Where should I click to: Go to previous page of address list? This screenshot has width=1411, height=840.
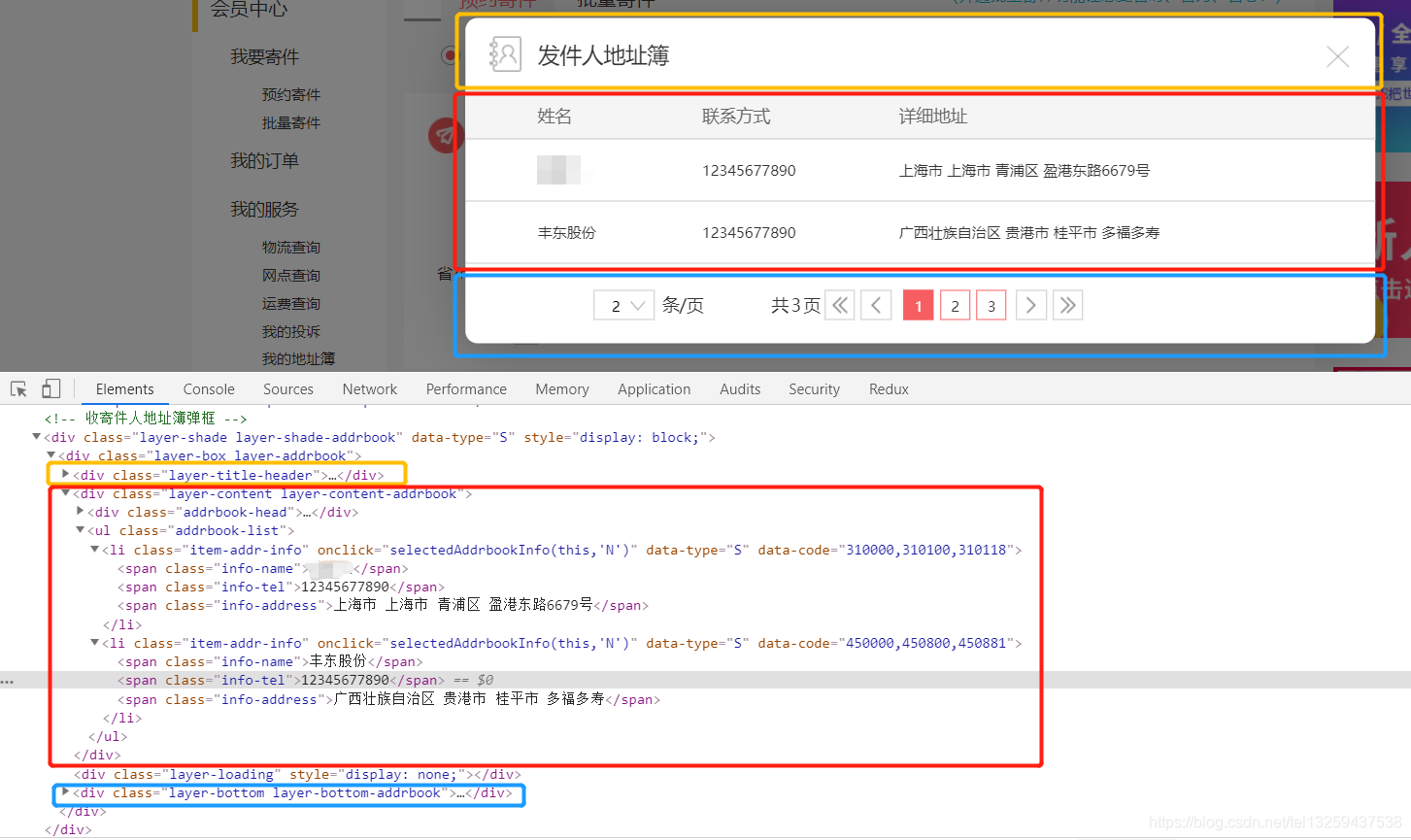click(x=876, y=306)
